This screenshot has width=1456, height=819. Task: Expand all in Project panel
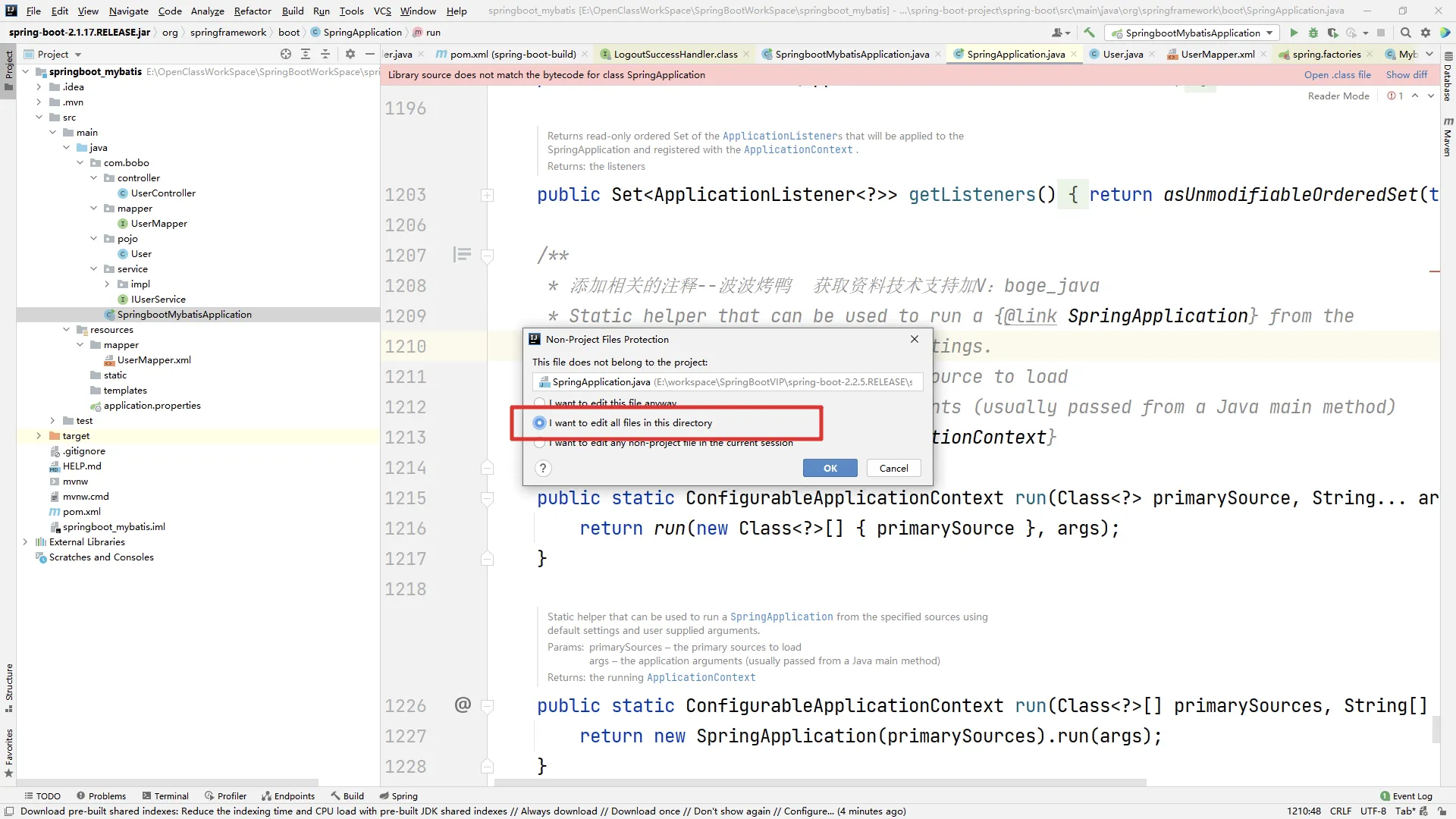(306, 54)
